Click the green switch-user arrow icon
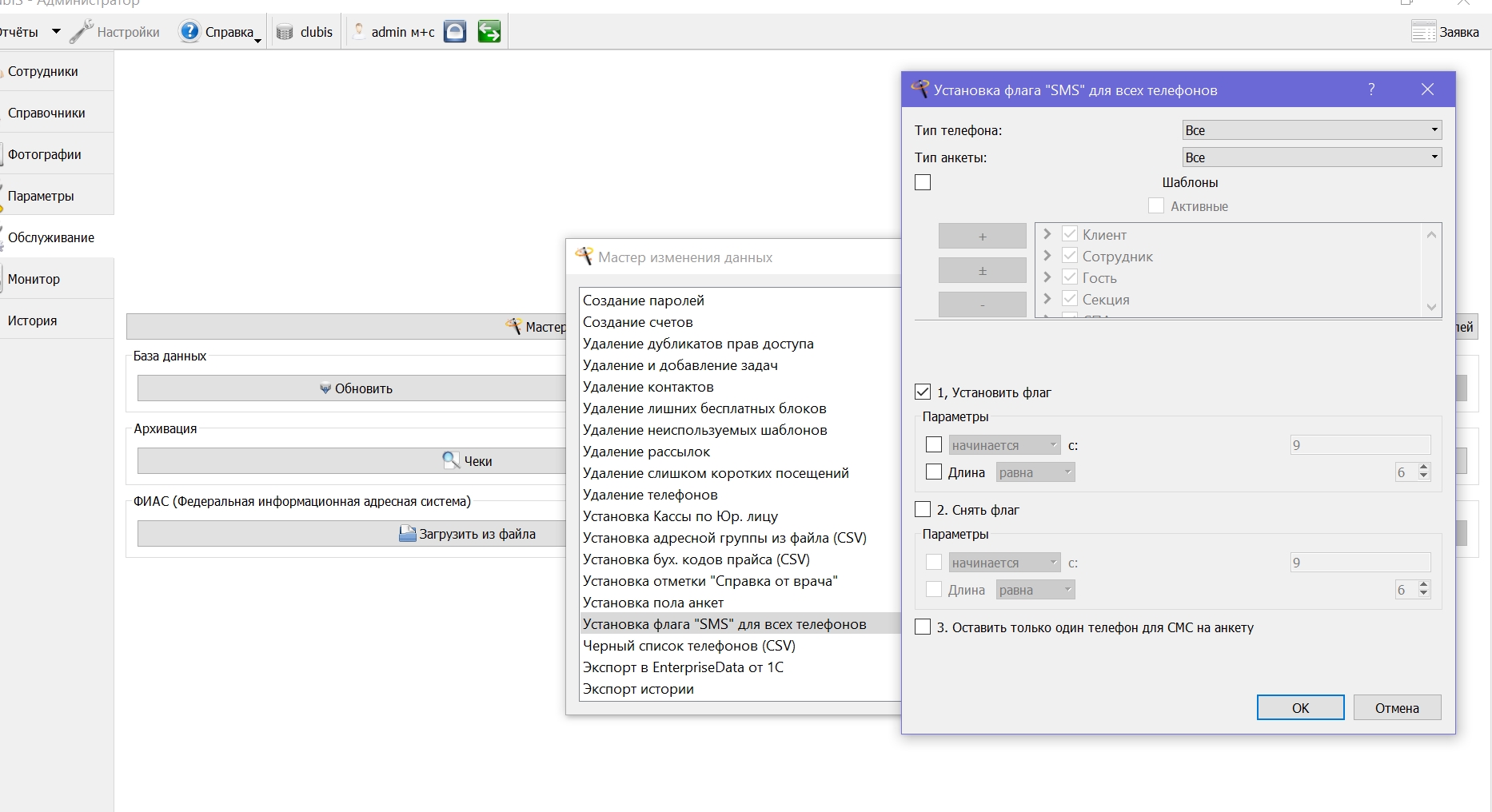This screenshot has height=812, width=1492. tap(489, 32)
